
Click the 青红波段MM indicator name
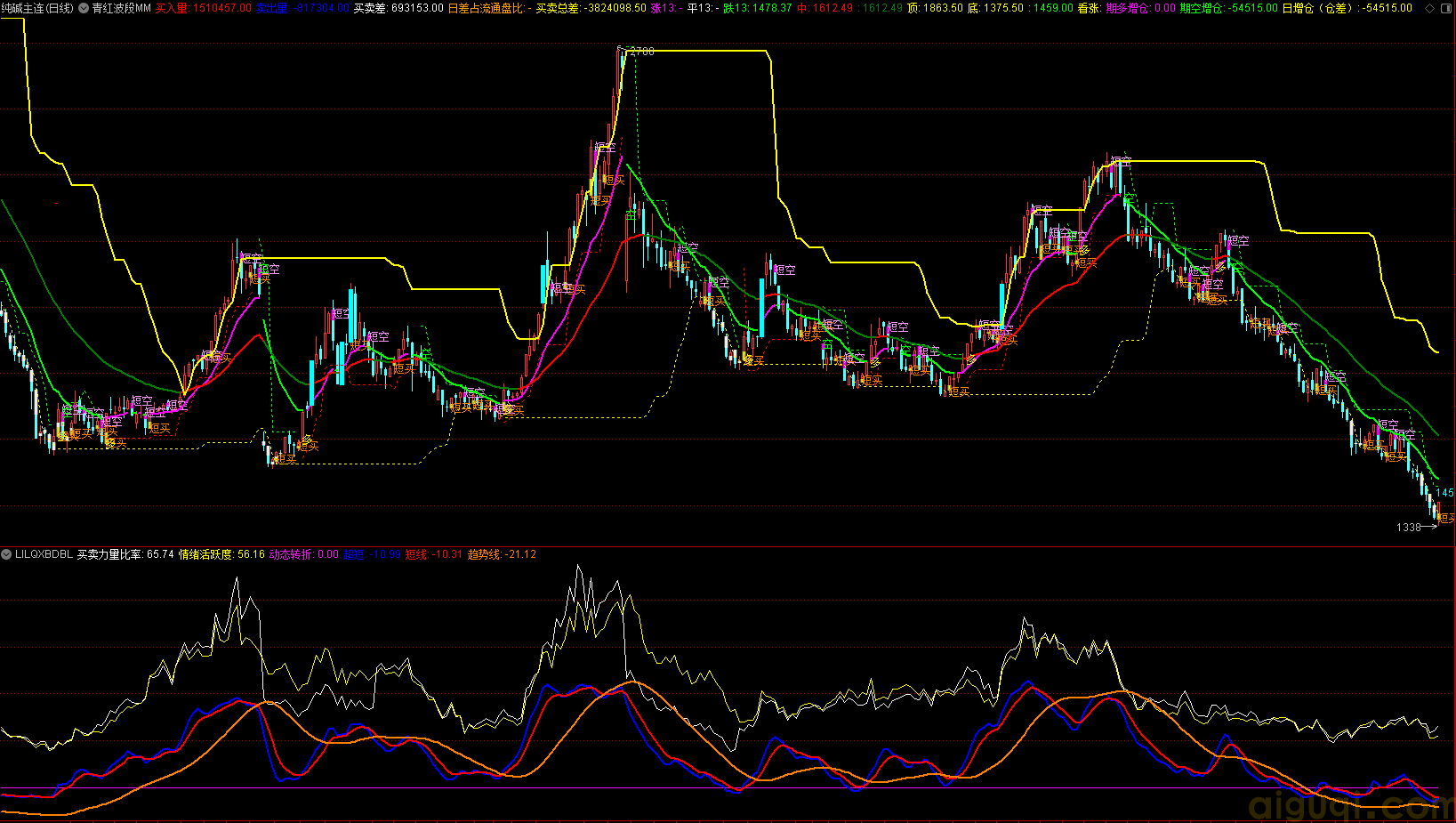pyautogui.click(x=121, y=8)
